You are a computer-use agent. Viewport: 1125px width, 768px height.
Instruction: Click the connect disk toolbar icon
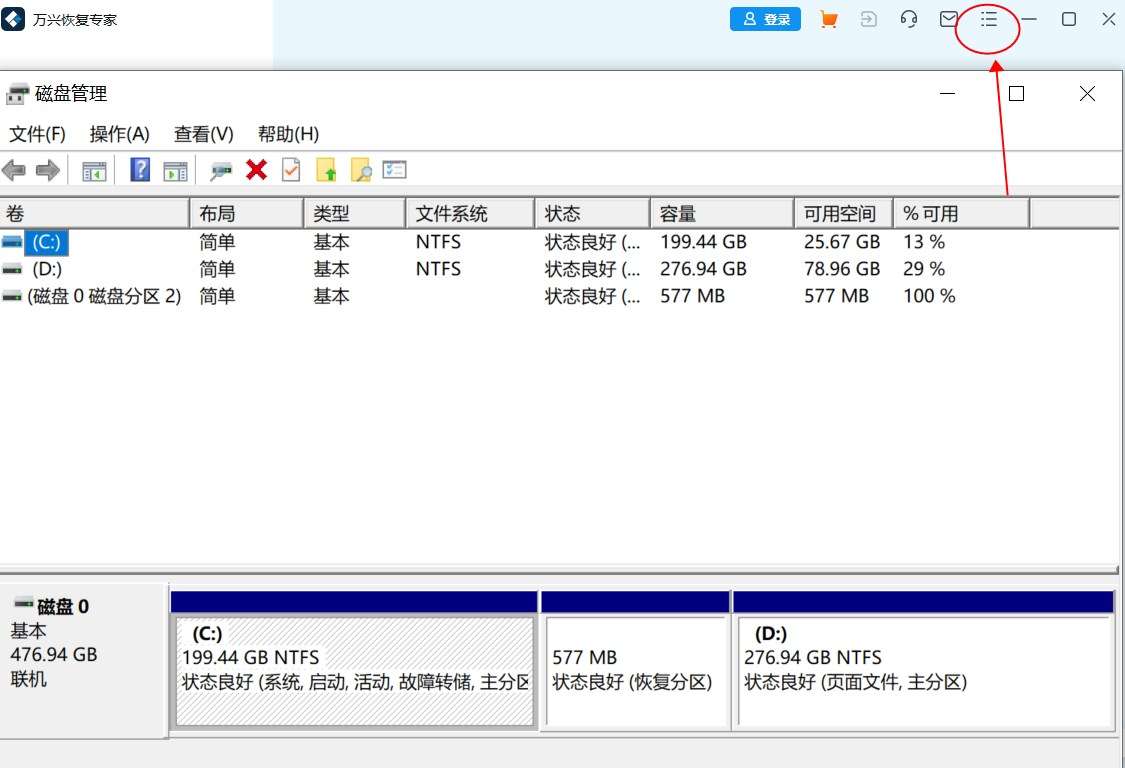(221, 171)
